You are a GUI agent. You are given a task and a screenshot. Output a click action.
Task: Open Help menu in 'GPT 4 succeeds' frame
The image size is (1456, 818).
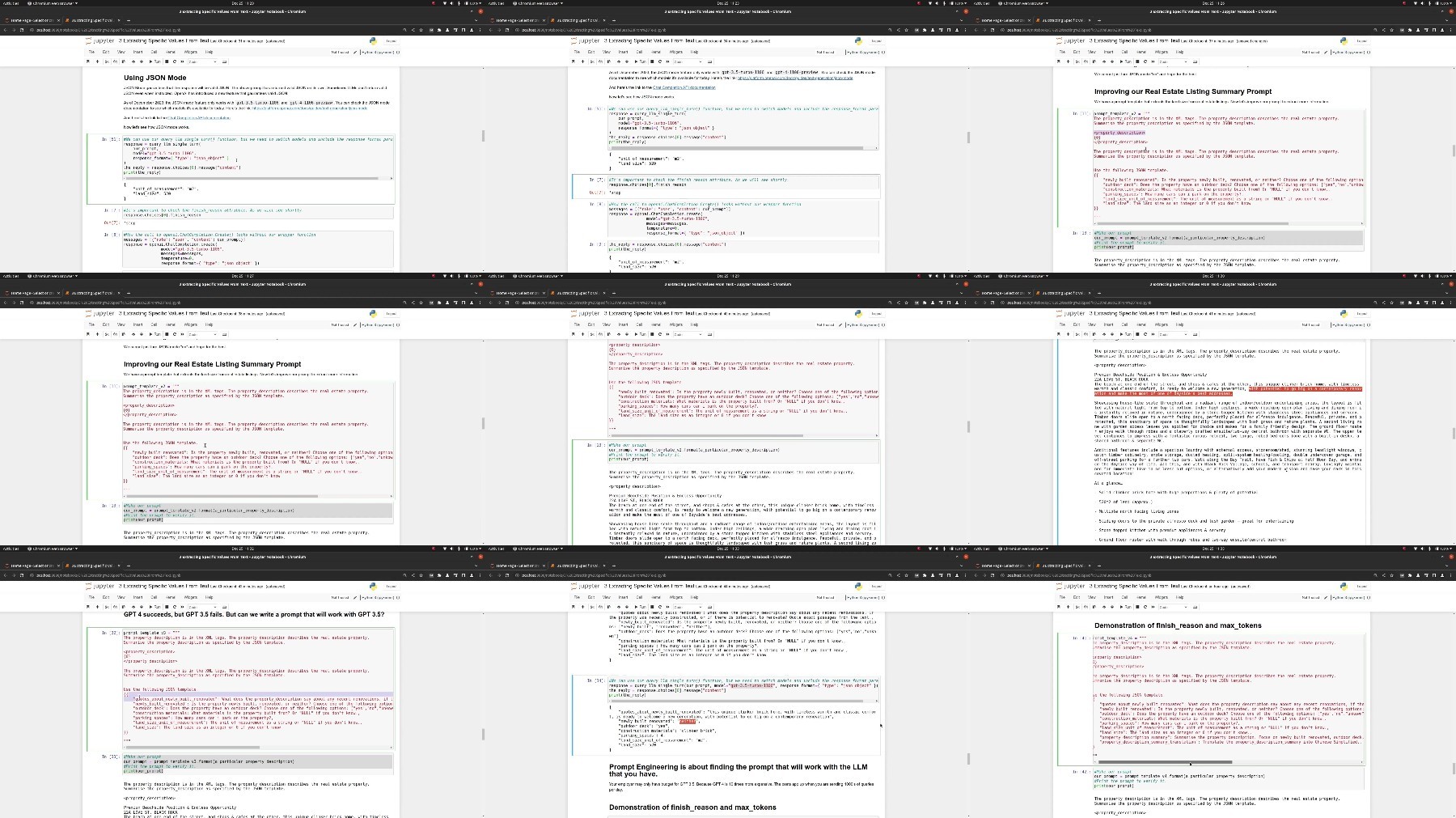click(209, 597)
